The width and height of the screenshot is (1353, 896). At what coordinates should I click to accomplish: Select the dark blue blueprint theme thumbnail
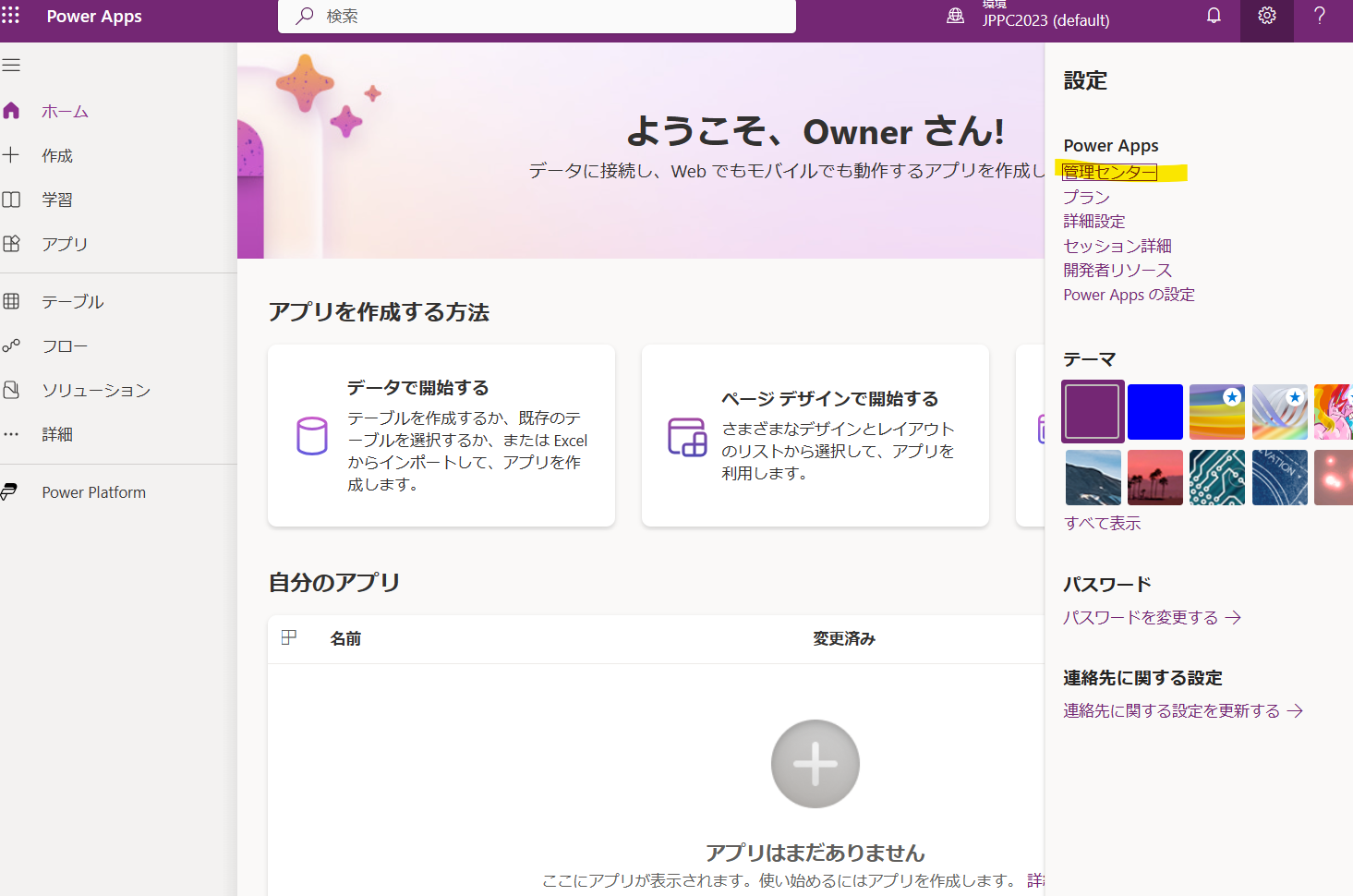coord(1280,478)
